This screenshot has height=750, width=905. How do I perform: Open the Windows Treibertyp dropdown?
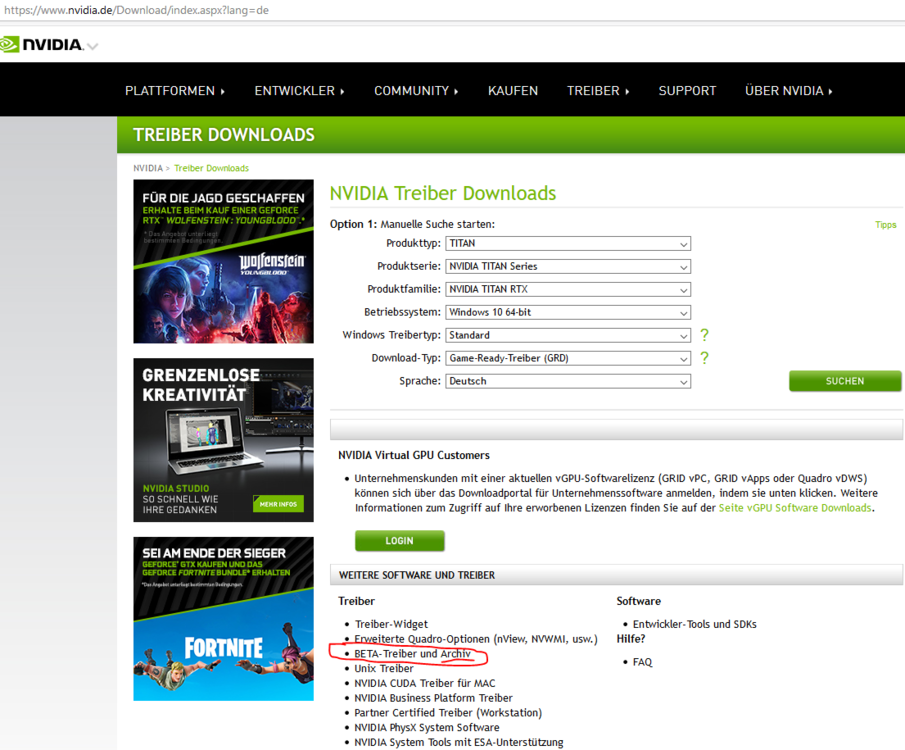coord(568,335)
